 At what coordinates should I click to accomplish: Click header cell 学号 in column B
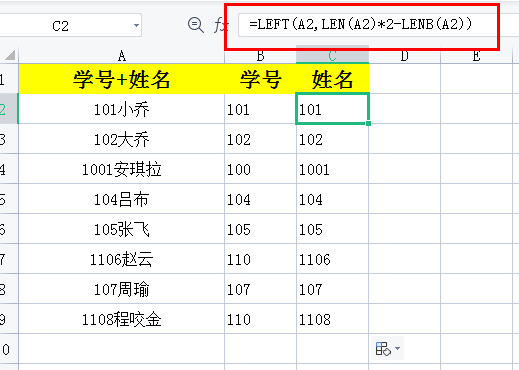[260, 79]
